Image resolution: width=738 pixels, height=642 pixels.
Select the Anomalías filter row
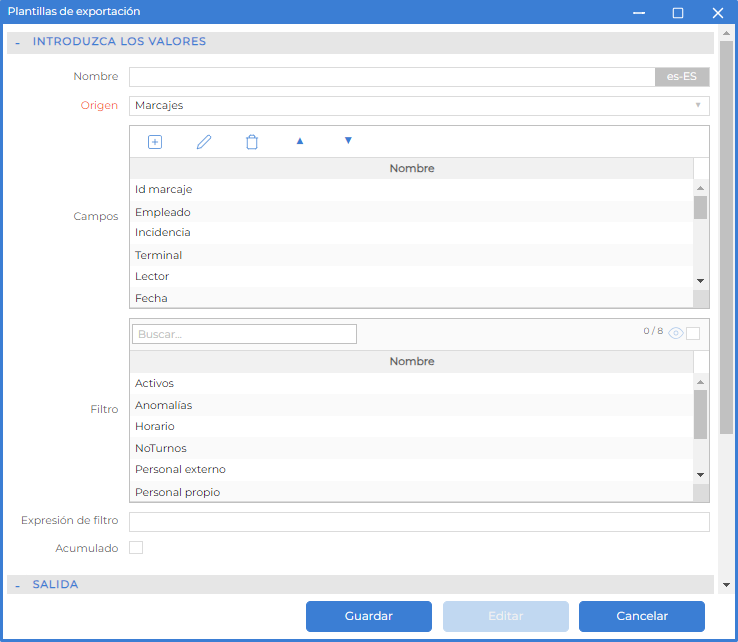pyautogui.click(x=411, y=405)
